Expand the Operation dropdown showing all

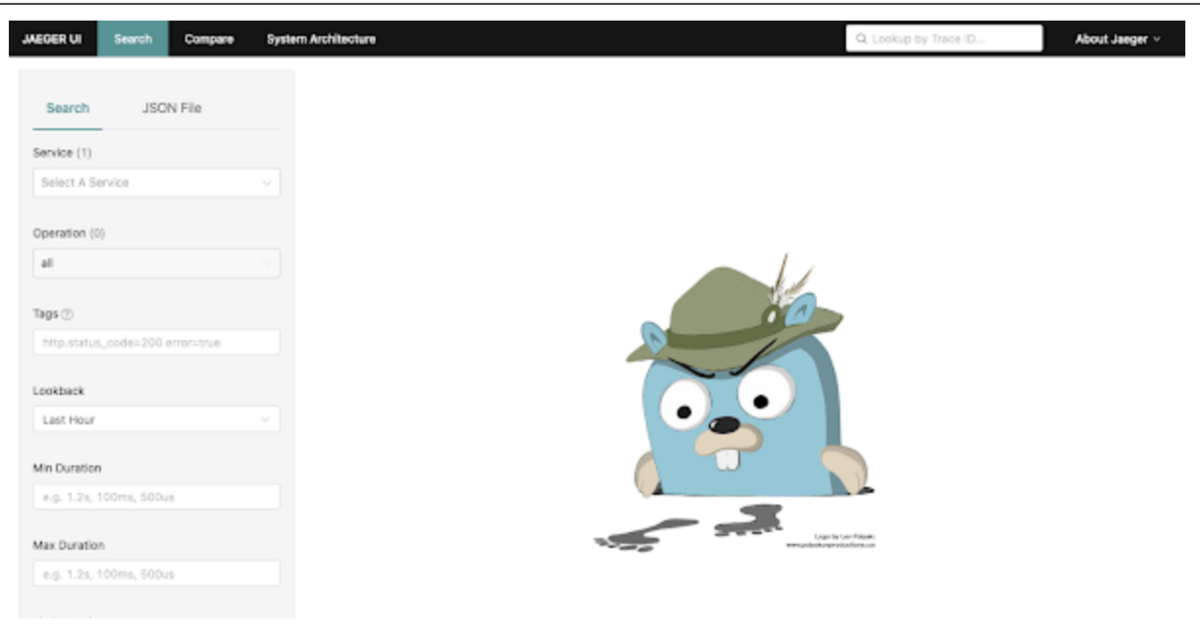tap(157, 263)
